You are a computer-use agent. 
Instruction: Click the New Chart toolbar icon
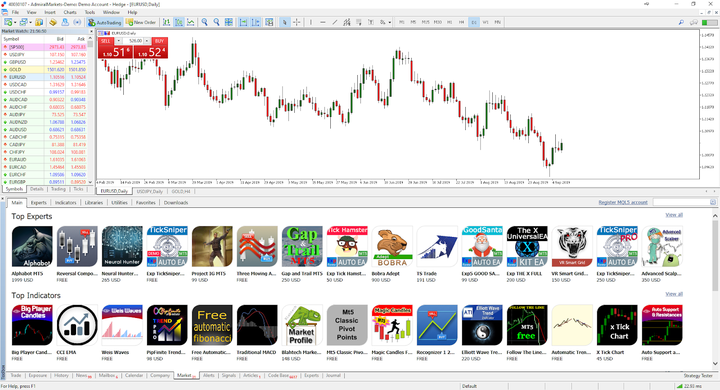8,22
